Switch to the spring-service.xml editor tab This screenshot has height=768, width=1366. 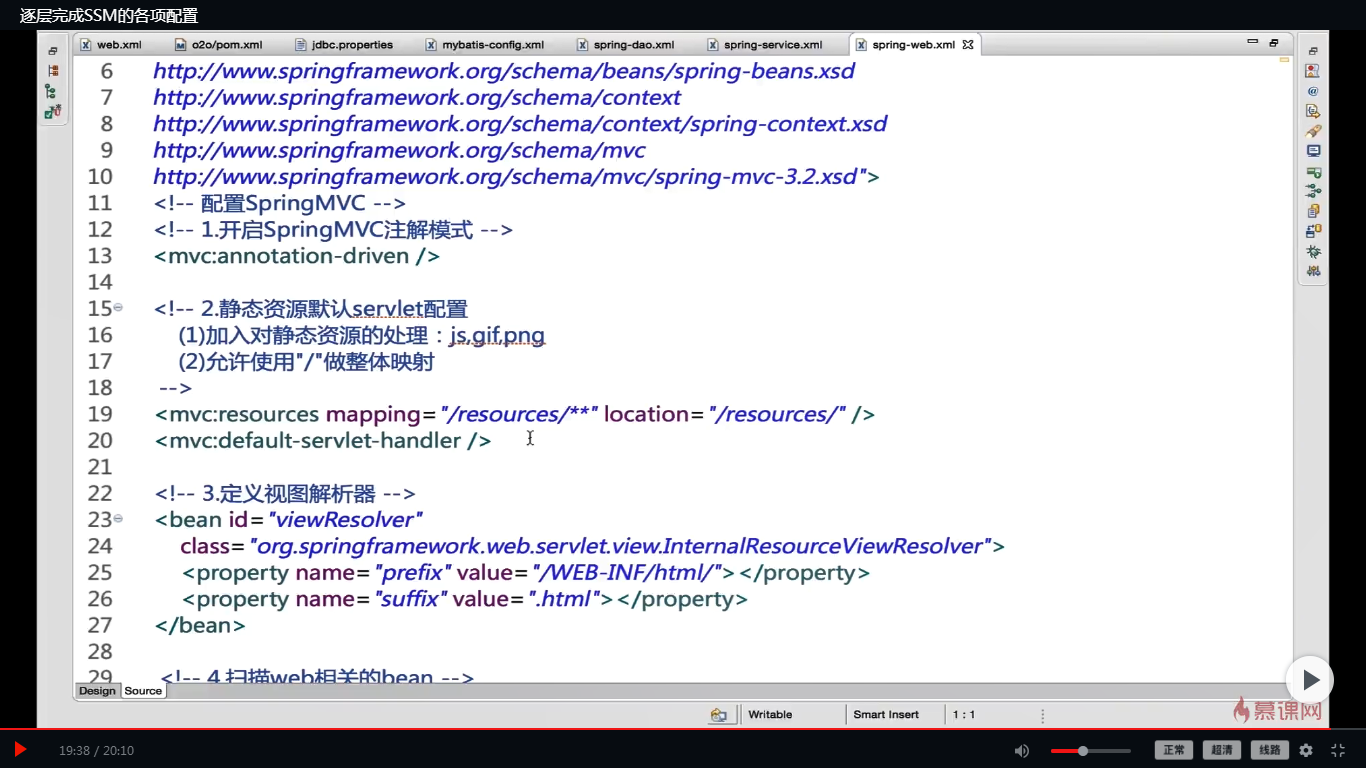pos(764,45)
